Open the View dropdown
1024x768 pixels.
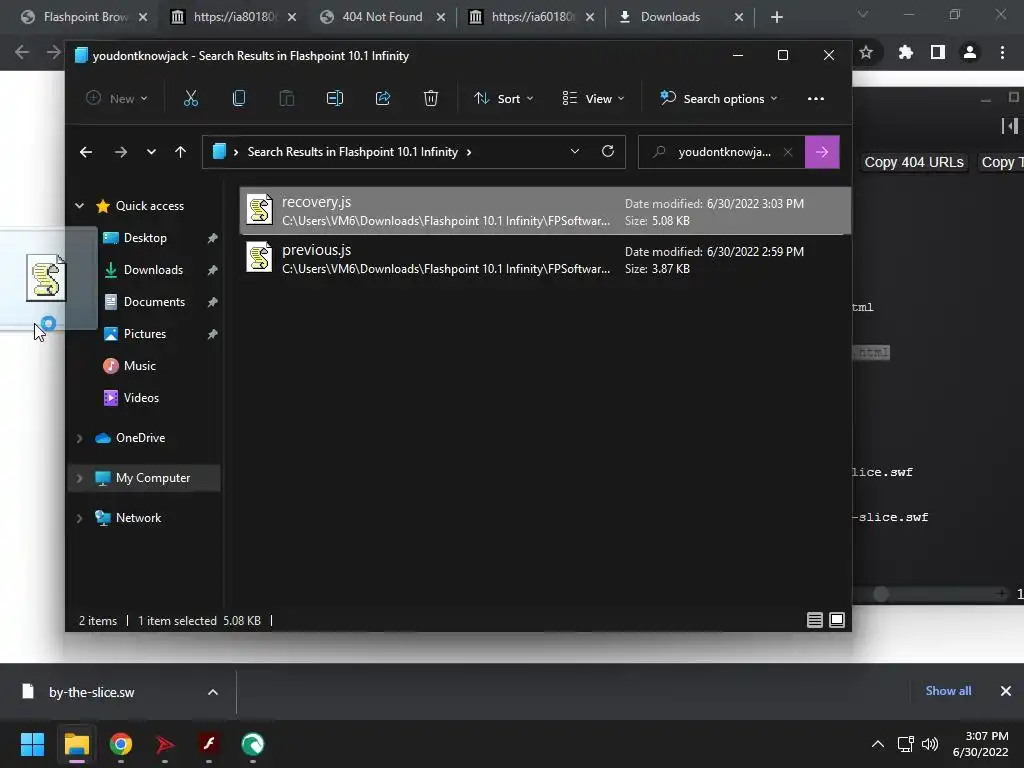pyautogui.click(x=594, y=99)
